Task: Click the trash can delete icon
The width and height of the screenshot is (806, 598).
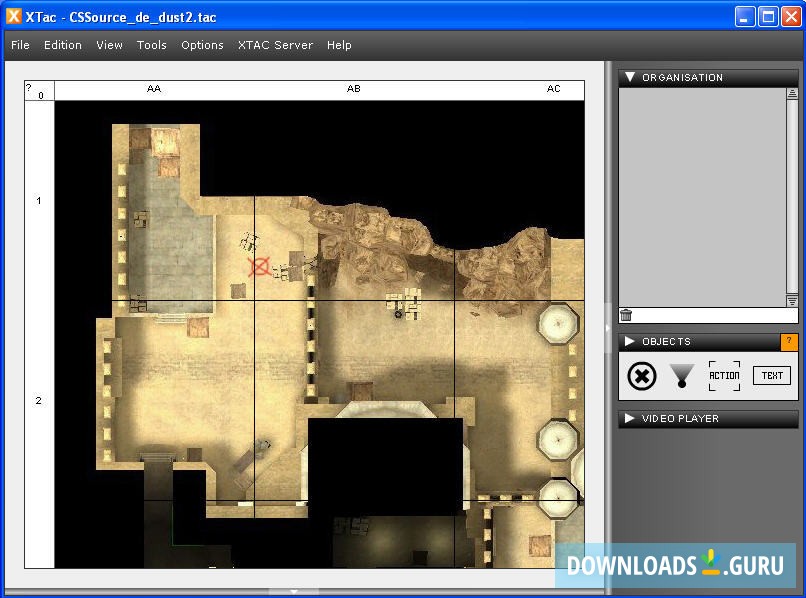Action: (x=626, y=315)
